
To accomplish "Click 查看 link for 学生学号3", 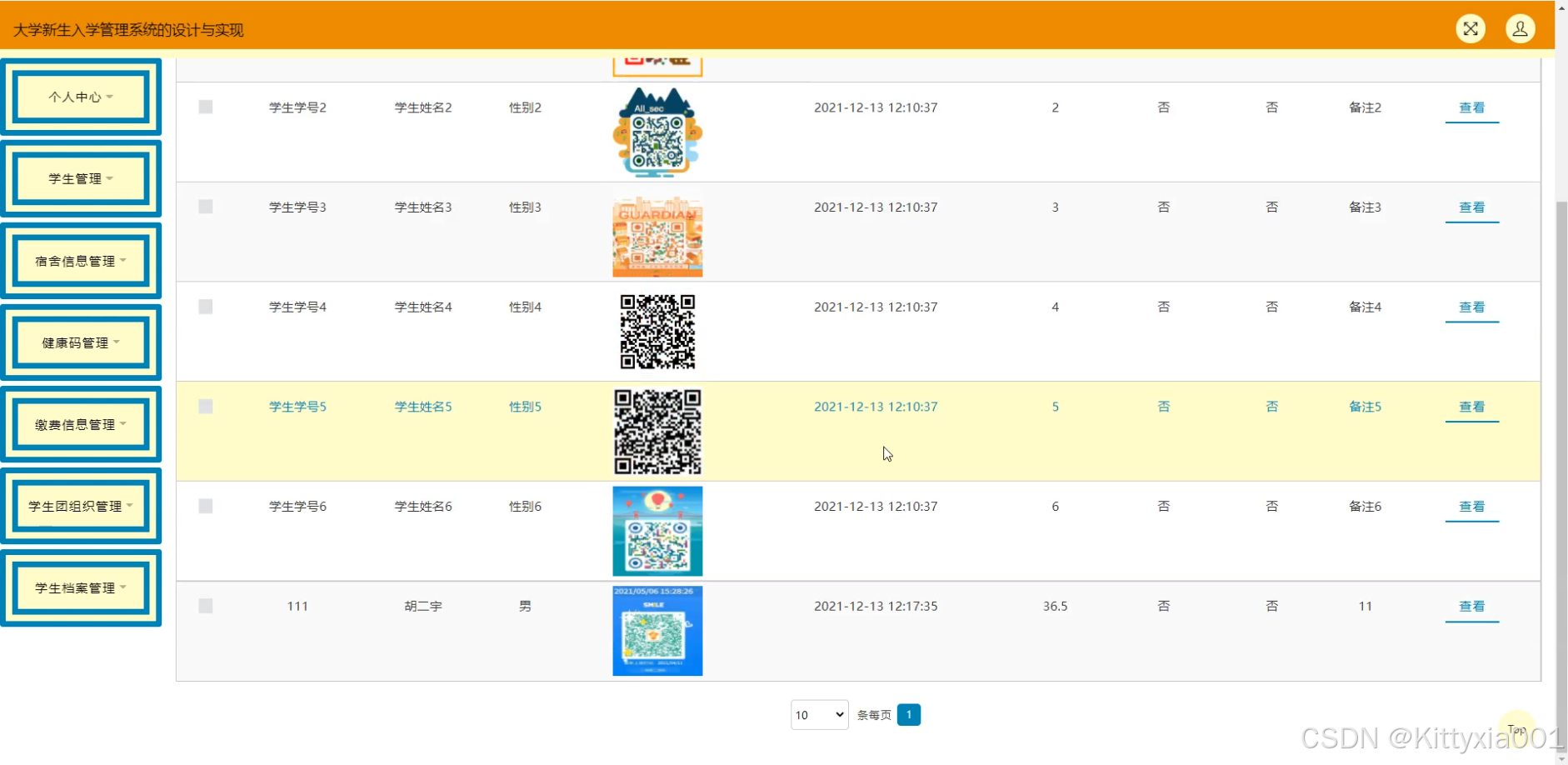I will pos(1471,207).
